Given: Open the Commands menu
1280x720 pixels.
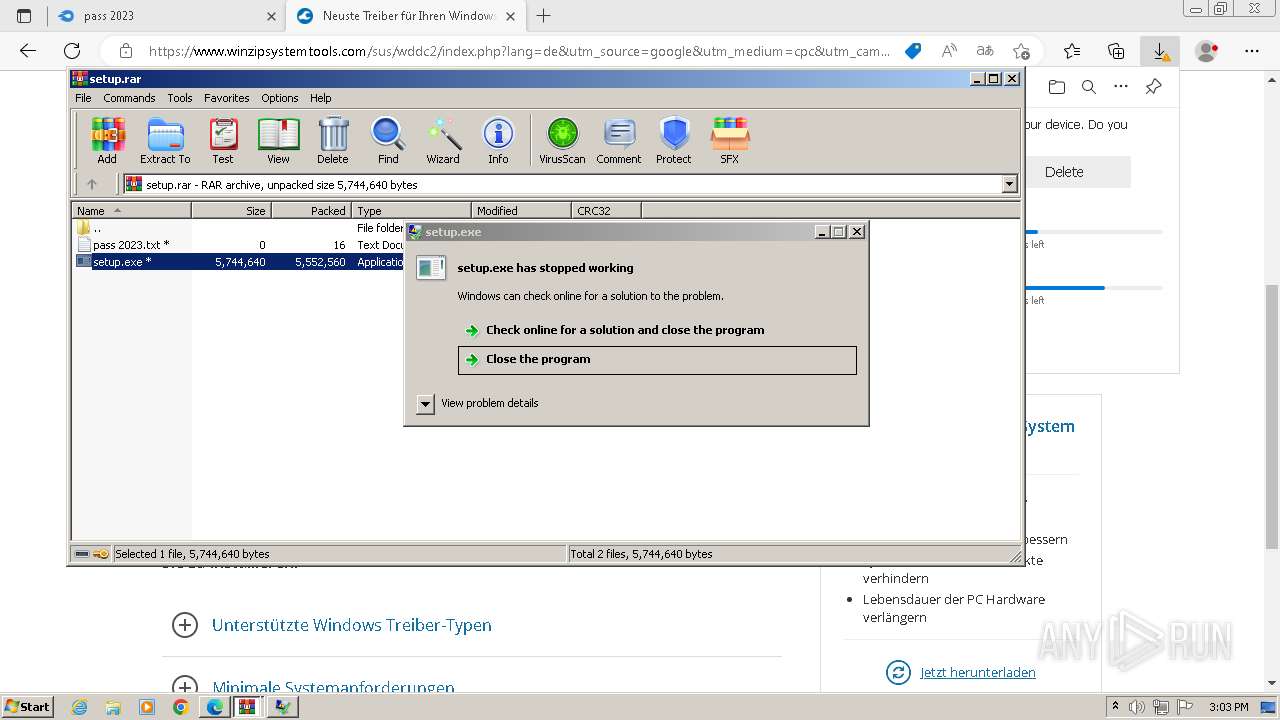Looking at the screenshot, I should click(x=129, y=98).
